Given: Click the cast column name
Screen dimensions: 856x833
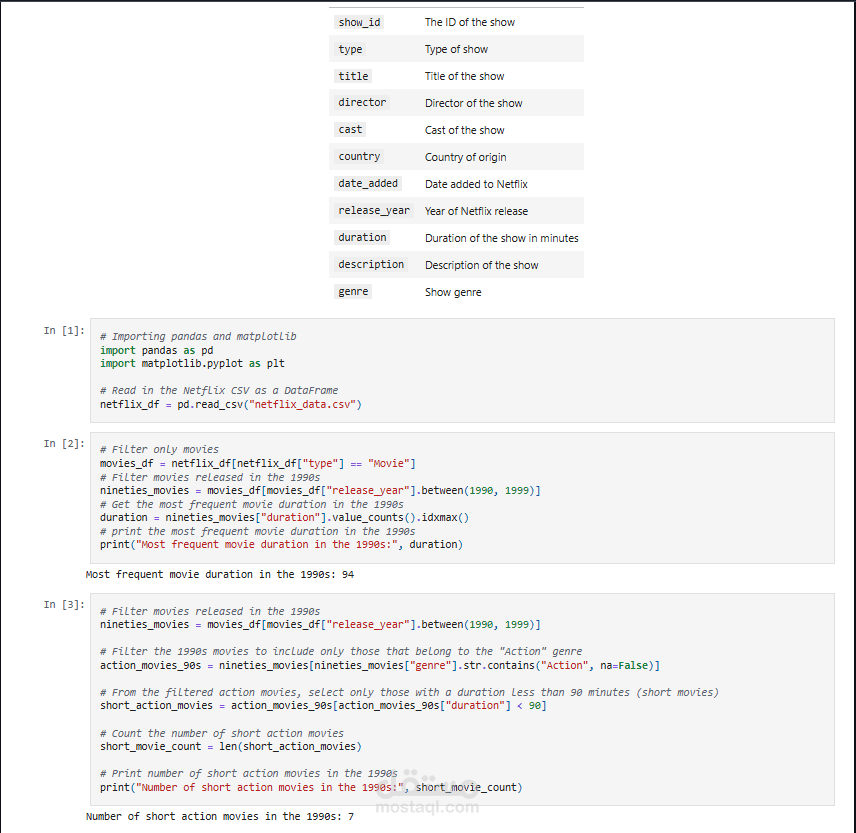Looking at the screenshot, I should (350, 129).
